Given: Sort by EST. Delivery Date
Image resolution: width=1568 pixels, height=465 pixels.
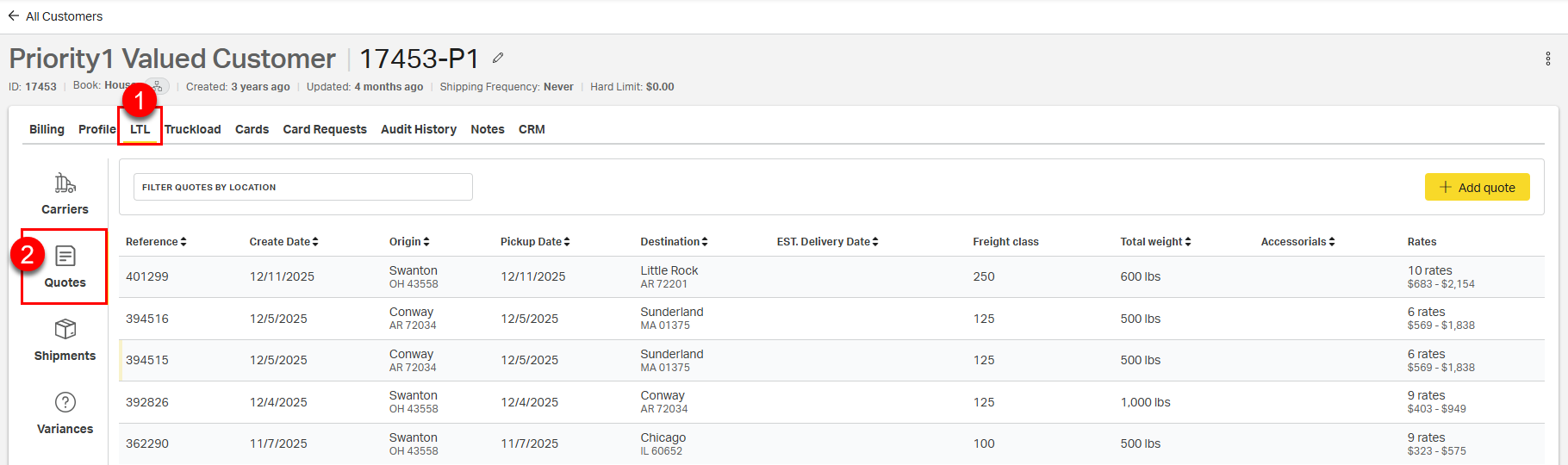Looking at the screenshot, I should (827, 242).
